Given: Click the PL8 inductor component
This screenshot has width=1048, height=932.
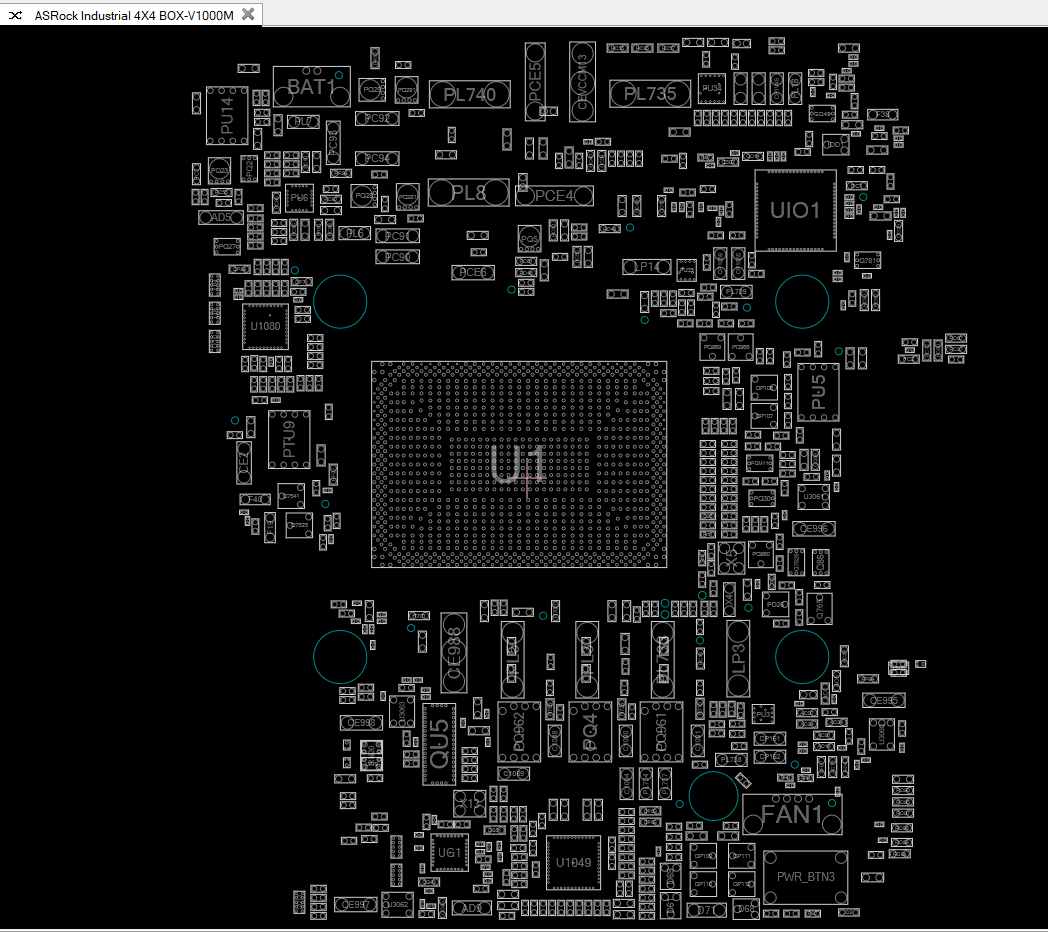Looking at the screenshot, I should pyautogui.click(x=468, y=193).
